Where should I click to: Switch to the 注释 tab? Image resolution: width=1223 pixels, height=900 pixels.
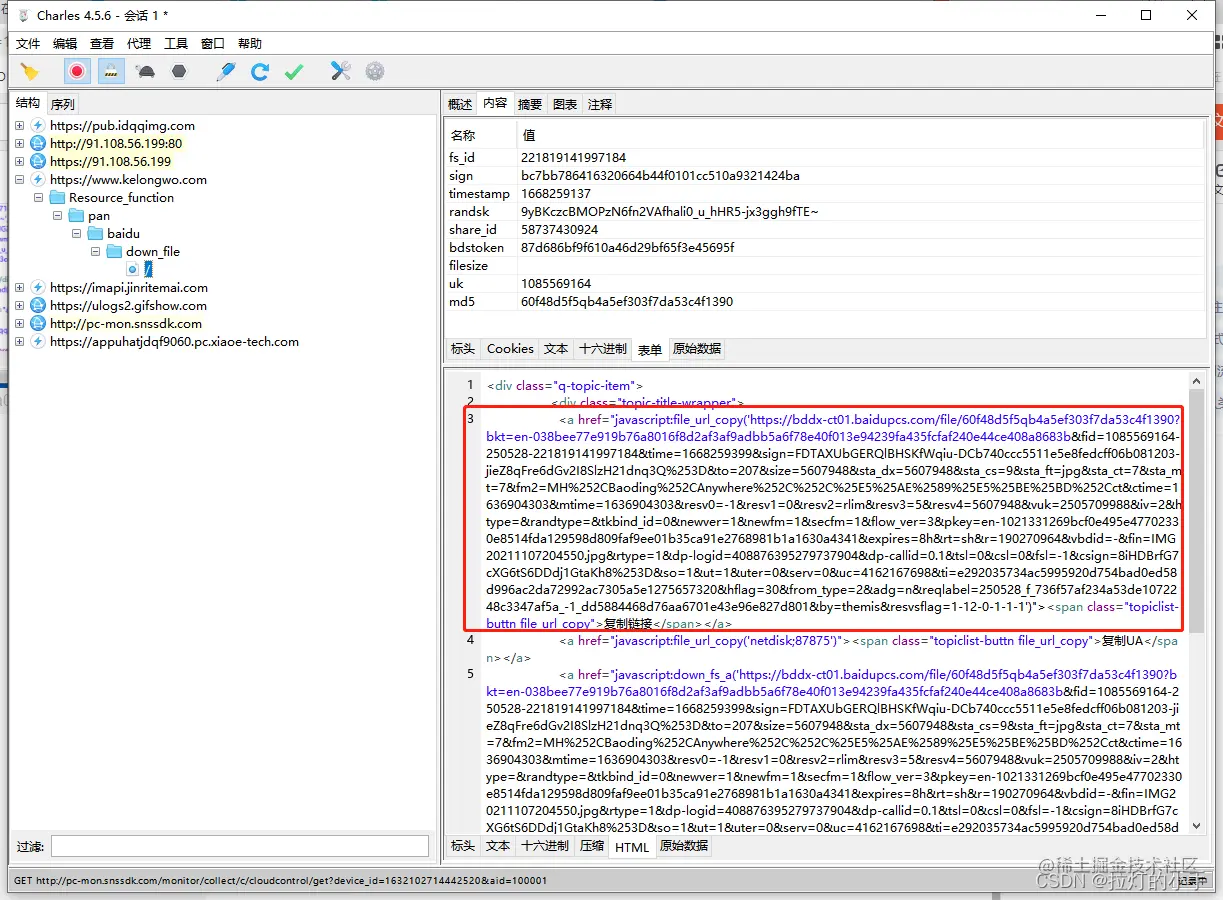(x=600, y=104)
